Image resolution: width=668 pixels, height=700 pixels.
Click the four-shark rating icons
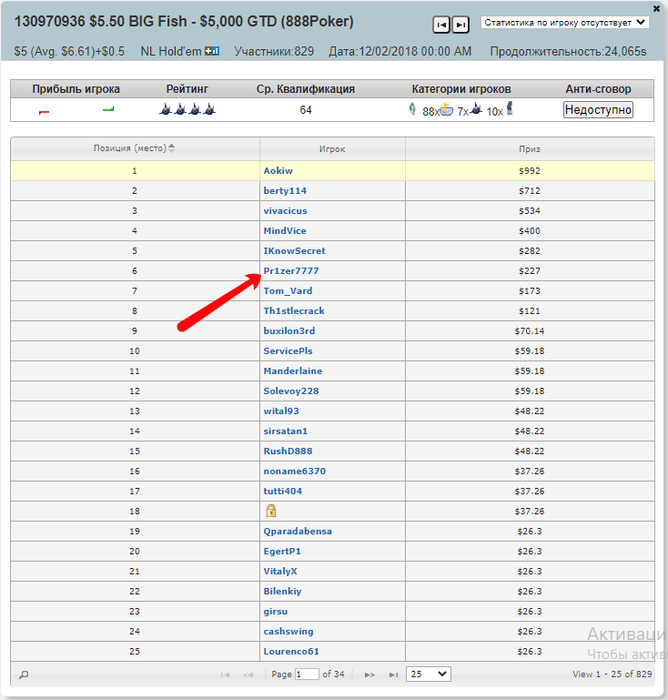click(x=188, y=109)
